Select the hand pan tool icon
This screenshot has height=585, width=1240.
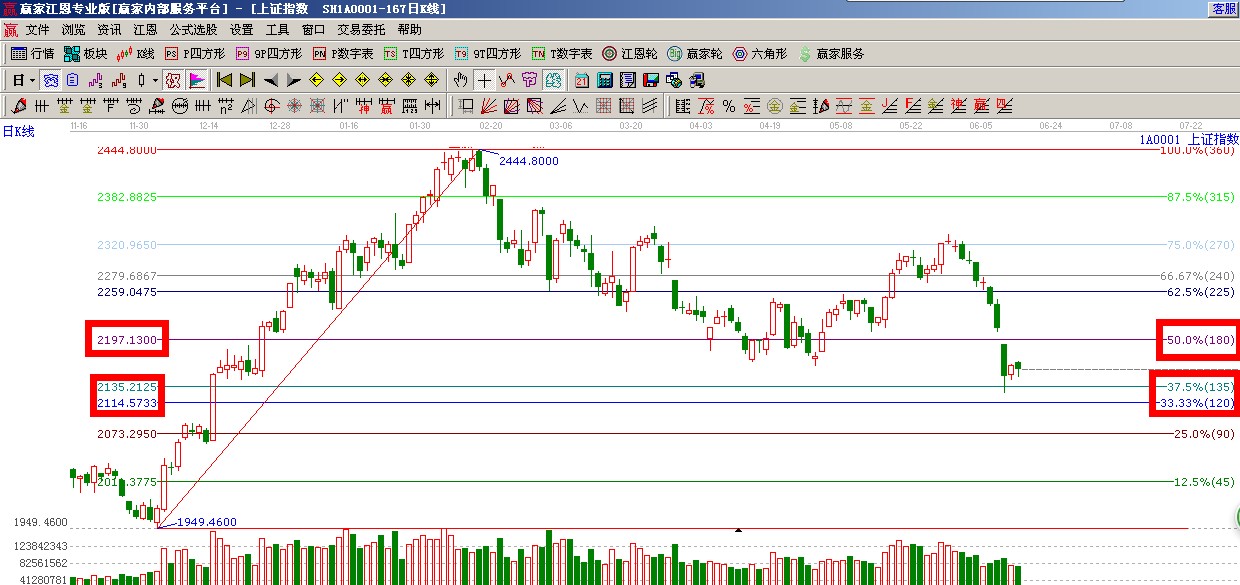coord(461,80)
